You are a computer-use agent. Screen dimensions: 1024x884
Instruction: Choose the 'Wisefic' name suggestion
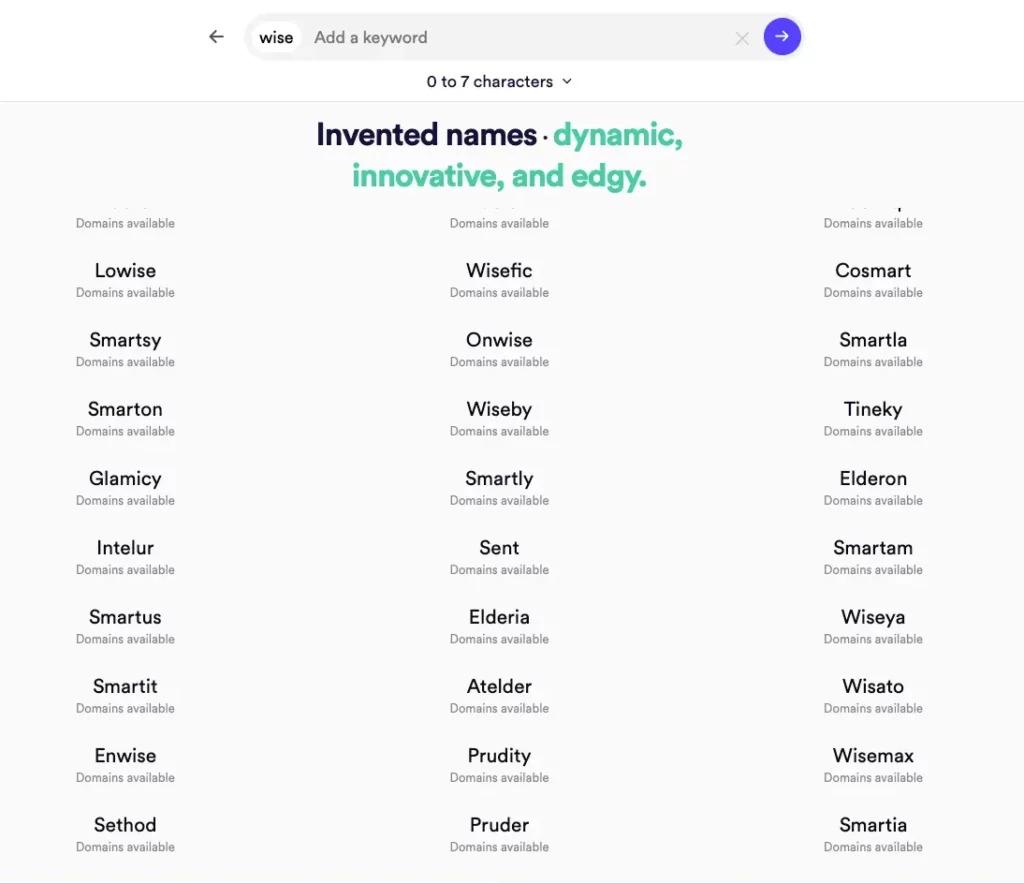[499, 271]
